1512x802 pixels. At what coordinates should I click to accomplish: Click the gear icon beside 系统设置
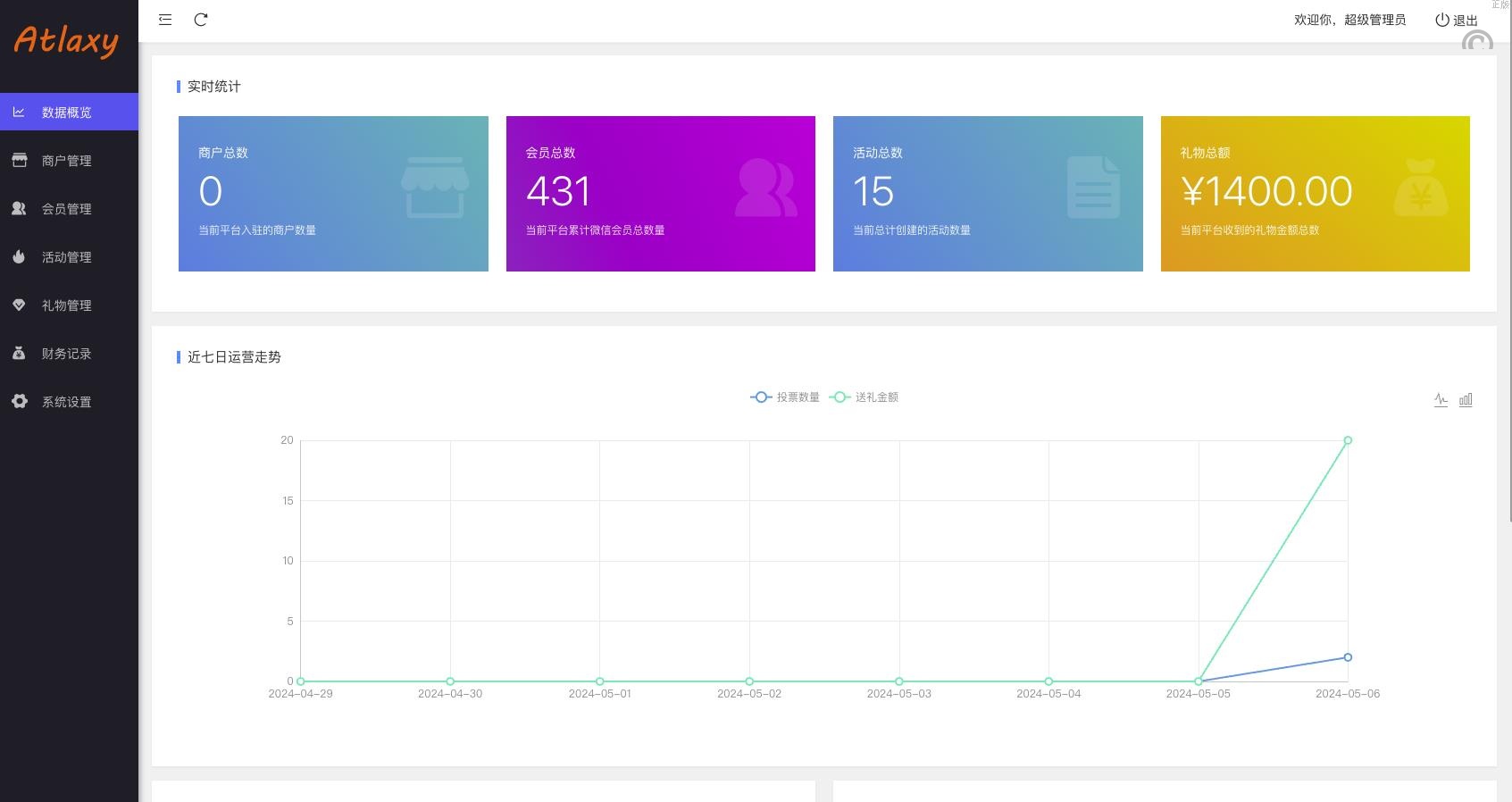point(19,402)
